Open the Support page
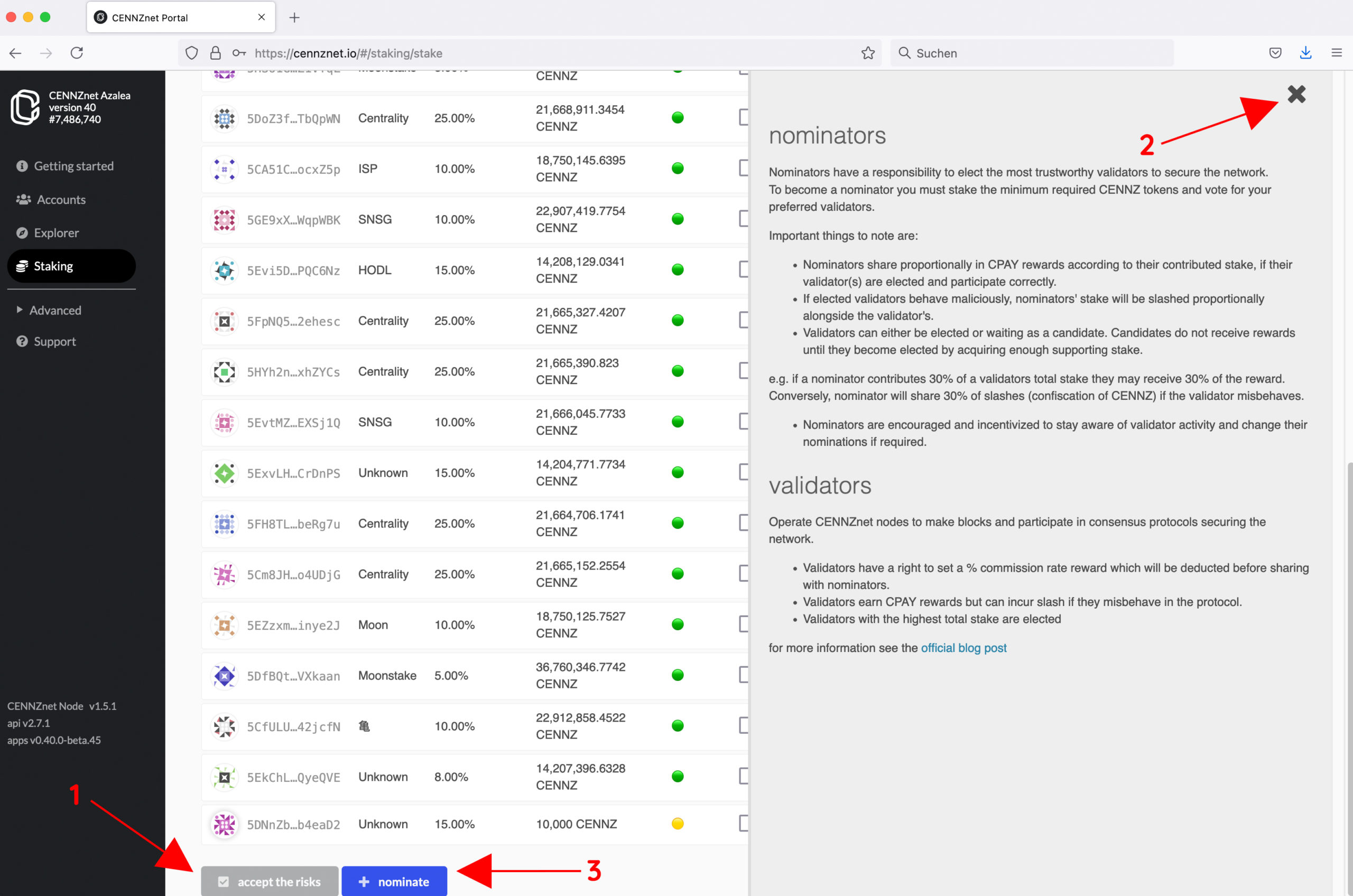The height and width of the screenshot is (896, 1353). click(x=47, y=341)
